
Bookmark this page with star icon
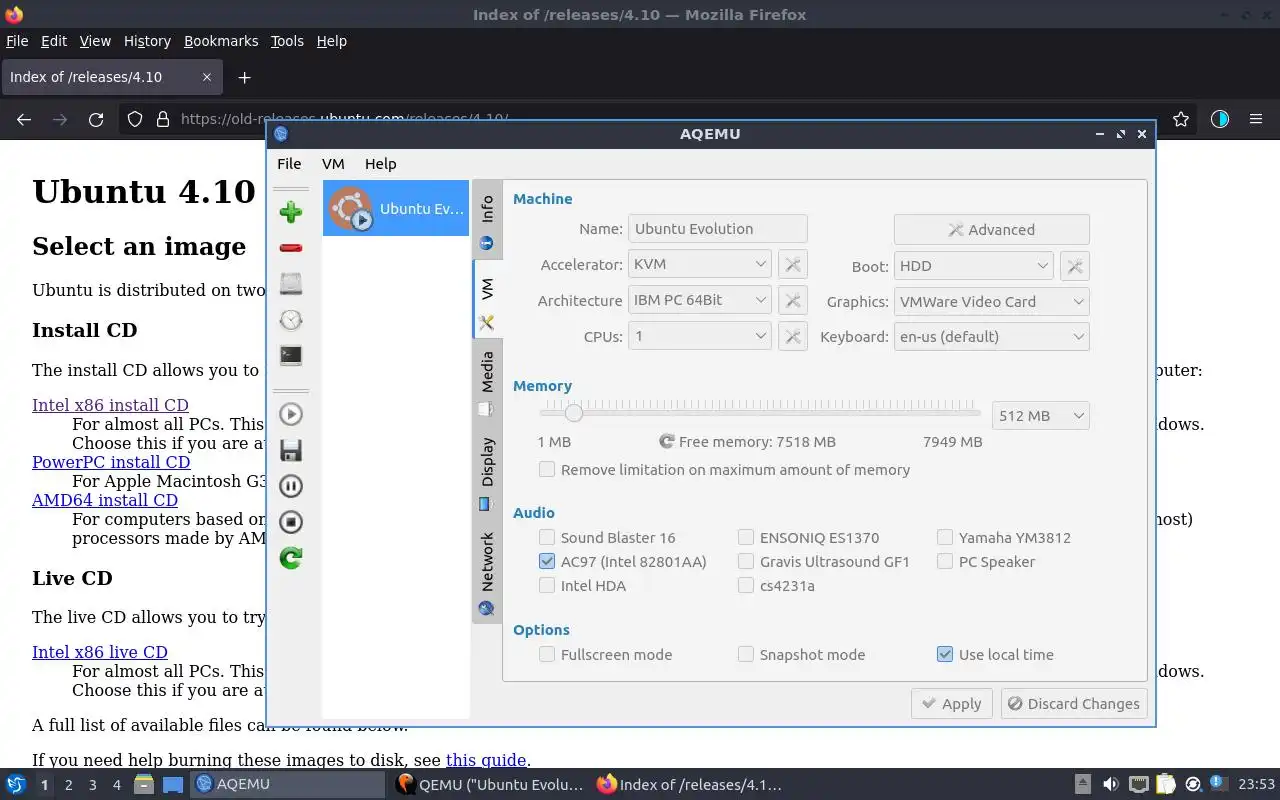(x=1181, y=119)
